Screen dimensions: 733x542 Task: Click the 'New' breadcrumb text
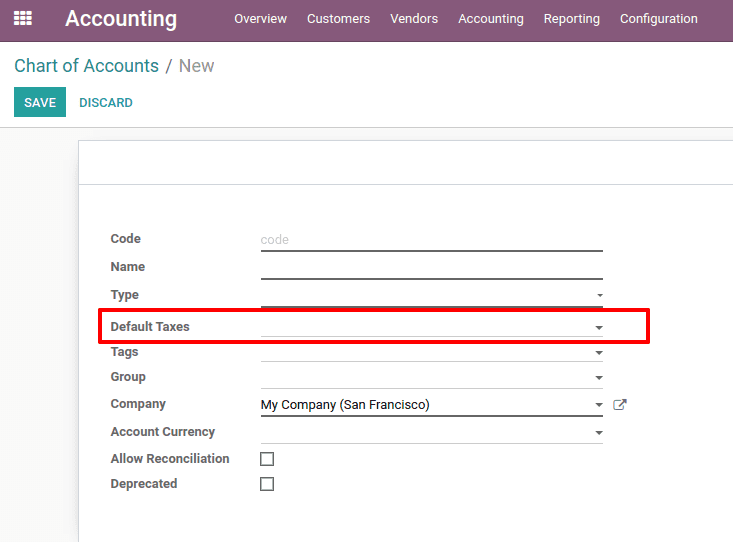click(x=196, y=66)
